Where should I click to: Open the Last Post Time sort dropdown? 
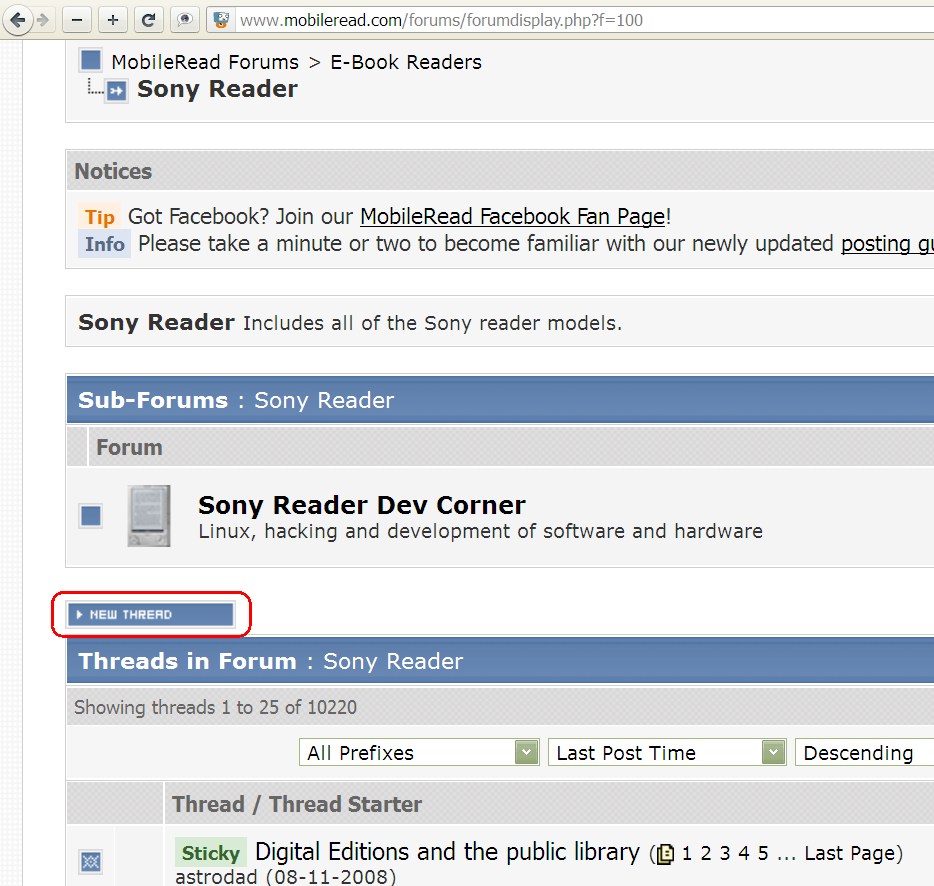click(x=667, y=753)
